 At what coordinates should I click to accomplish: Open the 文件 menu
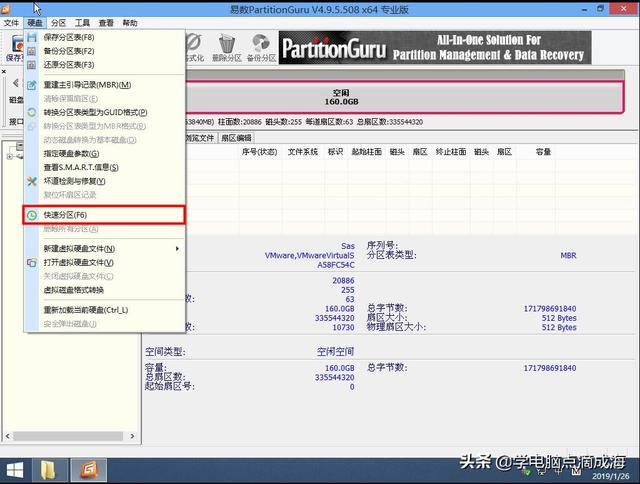11,23
